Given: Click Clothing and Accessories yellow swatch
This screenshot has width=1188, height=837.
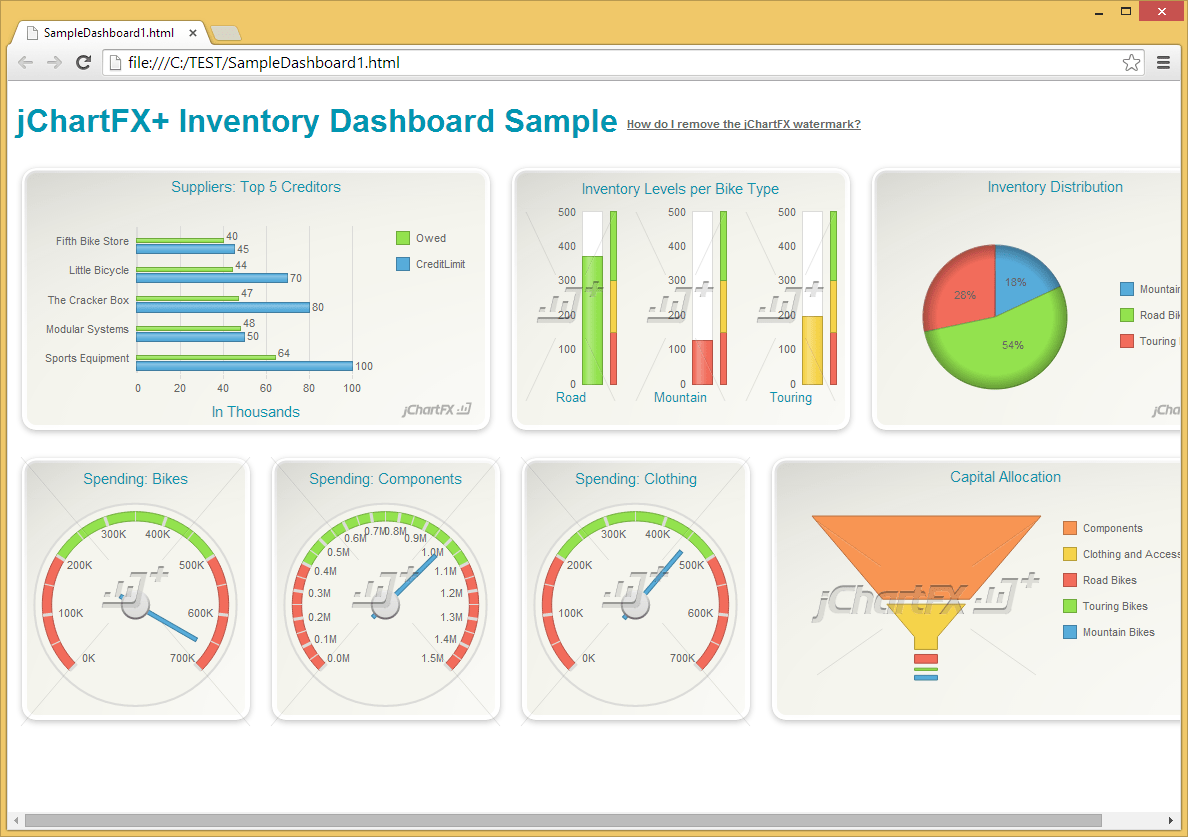Looking at the screenshot, I should (x=1070, y=554).
